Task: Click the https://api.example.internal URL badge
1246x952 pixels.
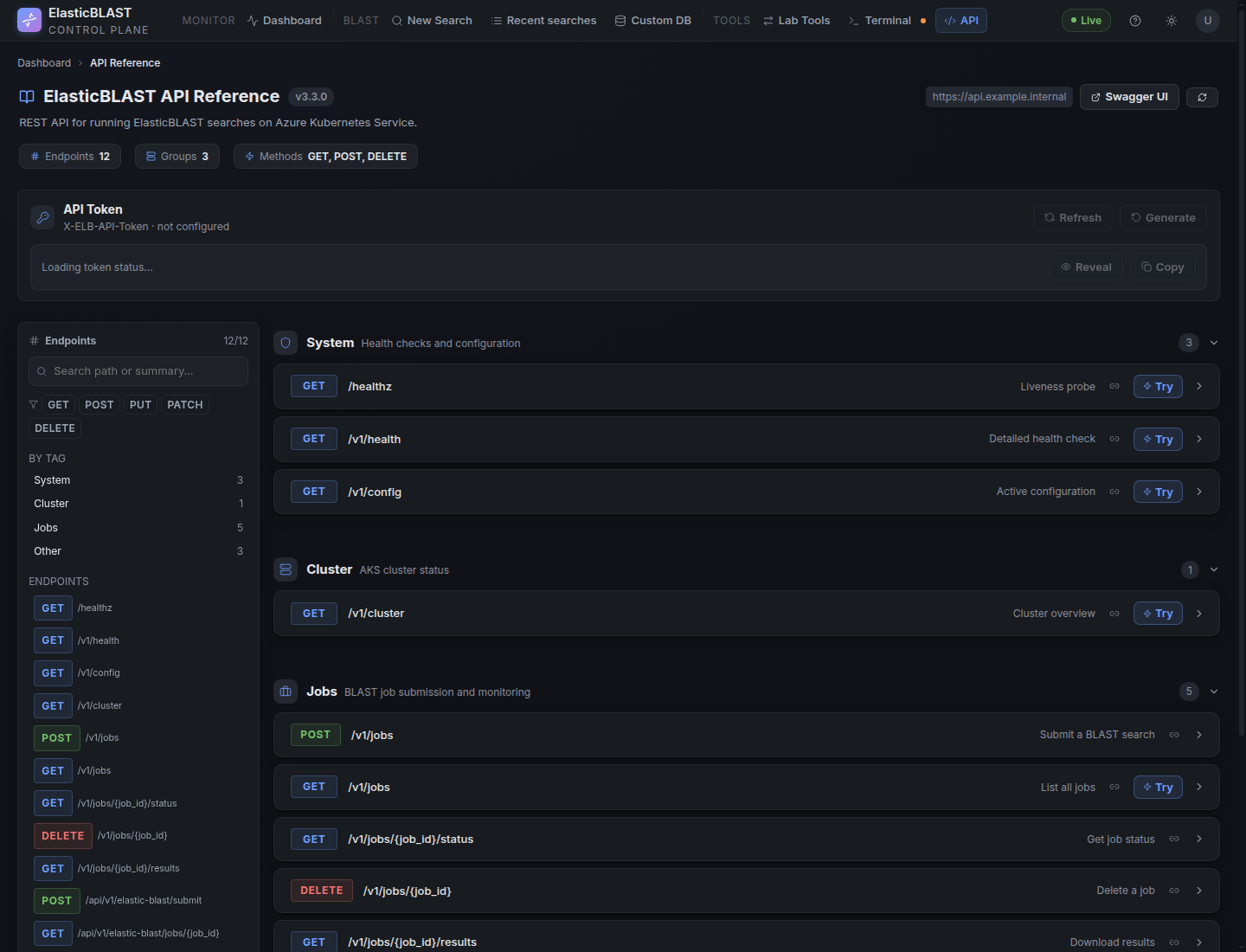Action: 999,97
